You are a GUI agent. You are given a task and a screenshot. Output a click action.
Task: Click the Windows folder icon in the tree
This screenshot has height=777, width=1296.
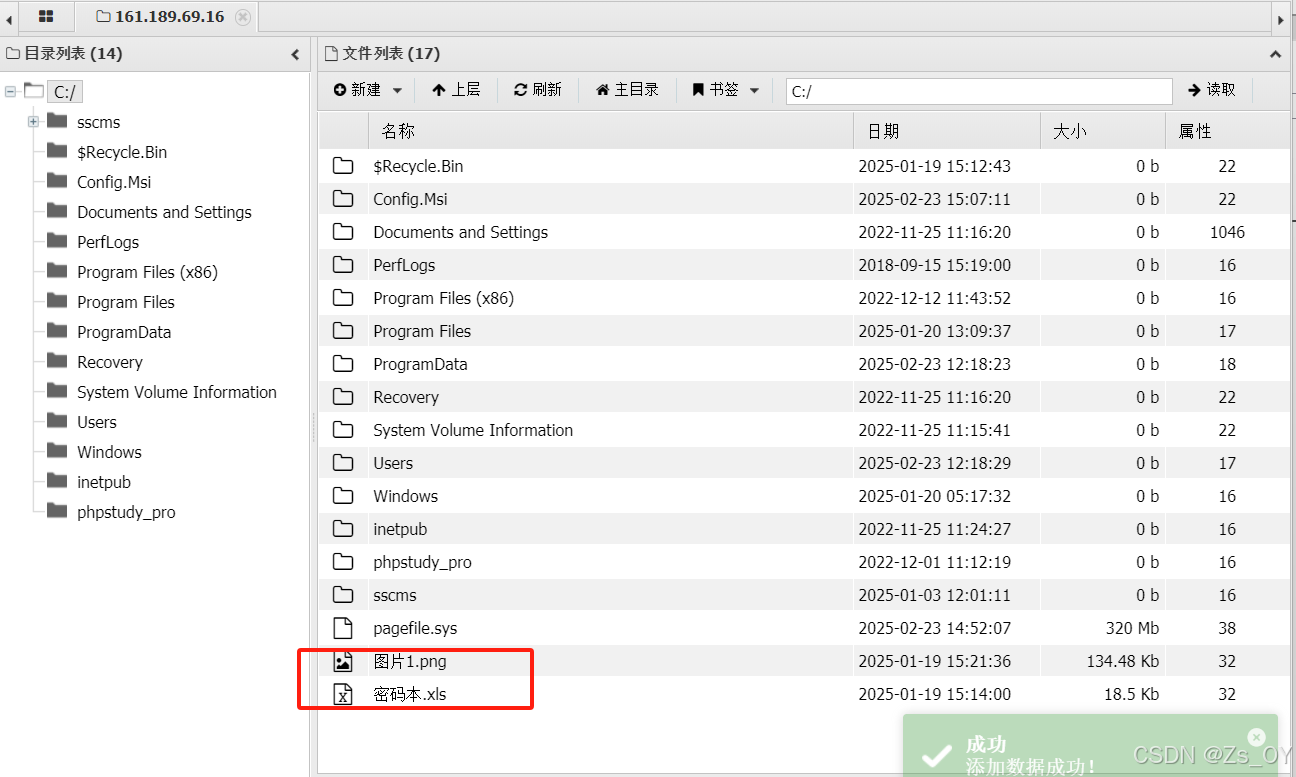click(57, 451)
